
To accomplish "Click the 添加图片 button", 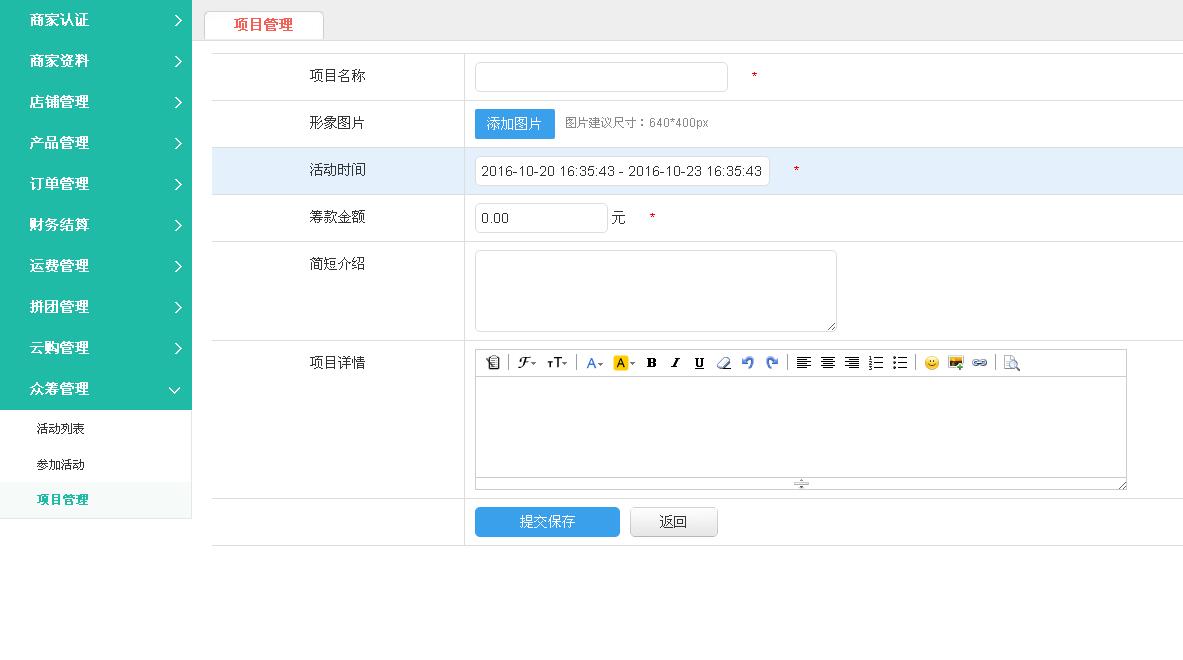I will pos(514,124).
